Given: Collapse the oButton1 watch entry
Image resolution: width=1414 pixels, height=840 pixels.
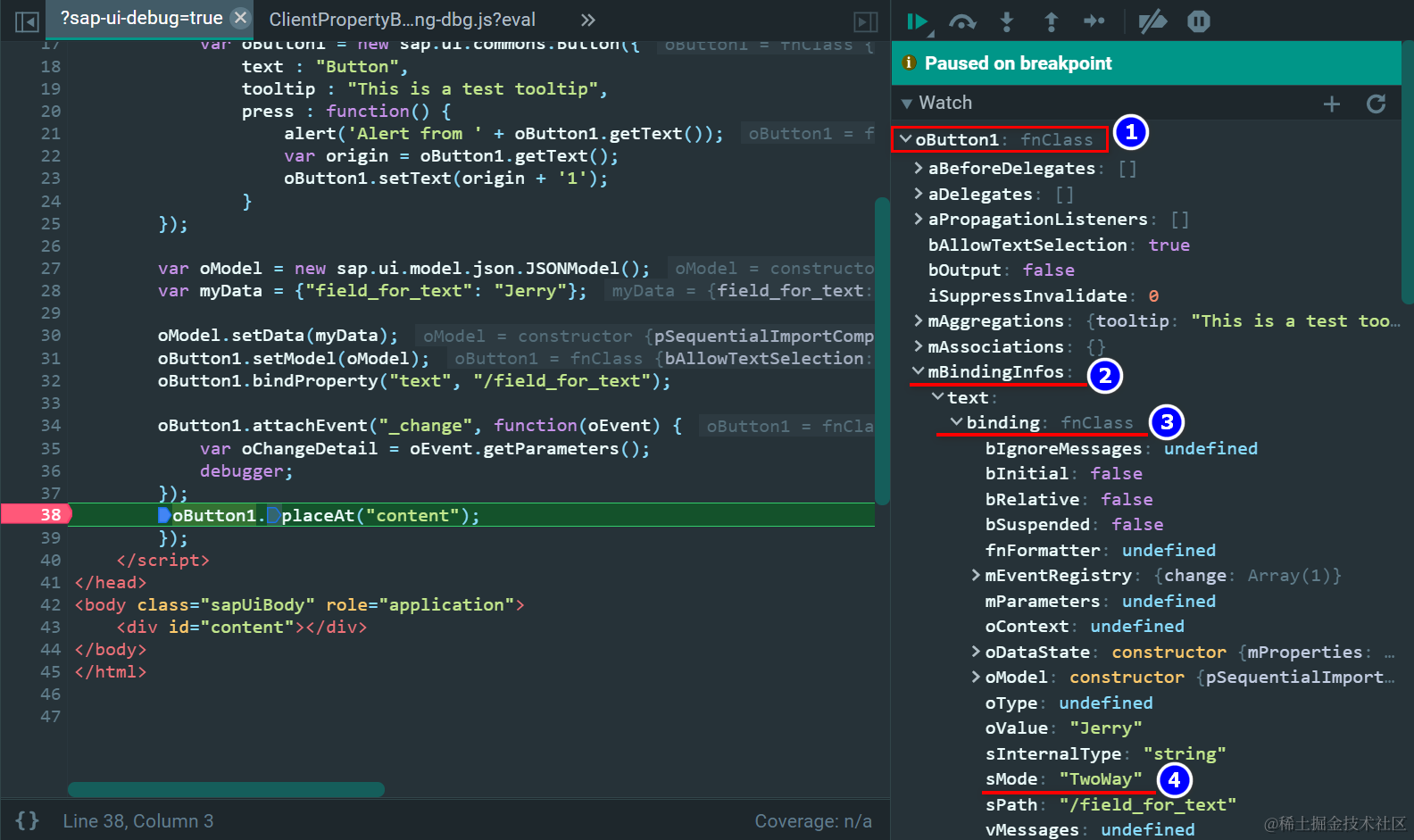Looking at the screenshot, I should click(906, 139).
